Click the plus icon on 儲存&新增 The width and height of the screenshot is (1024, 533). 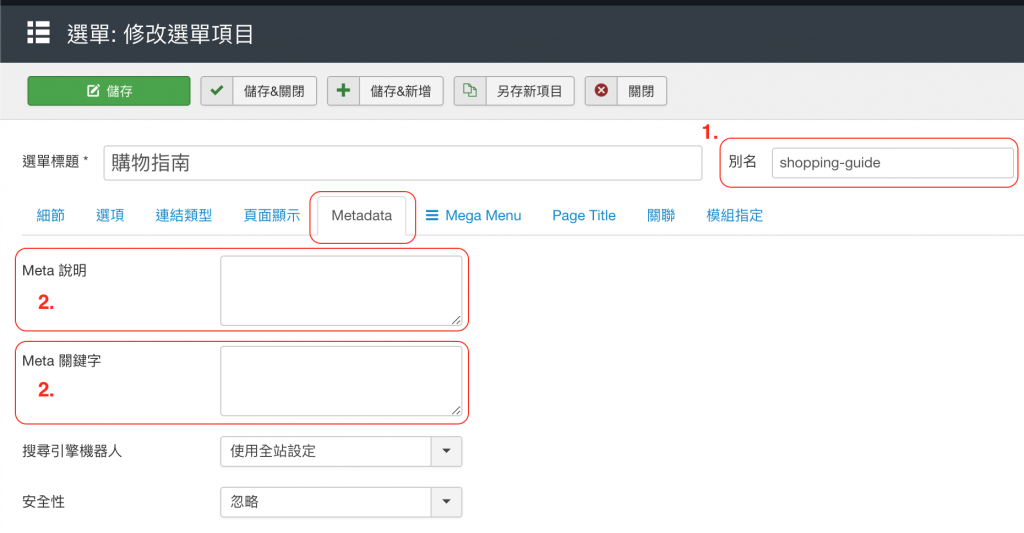(x=343, y=91)
